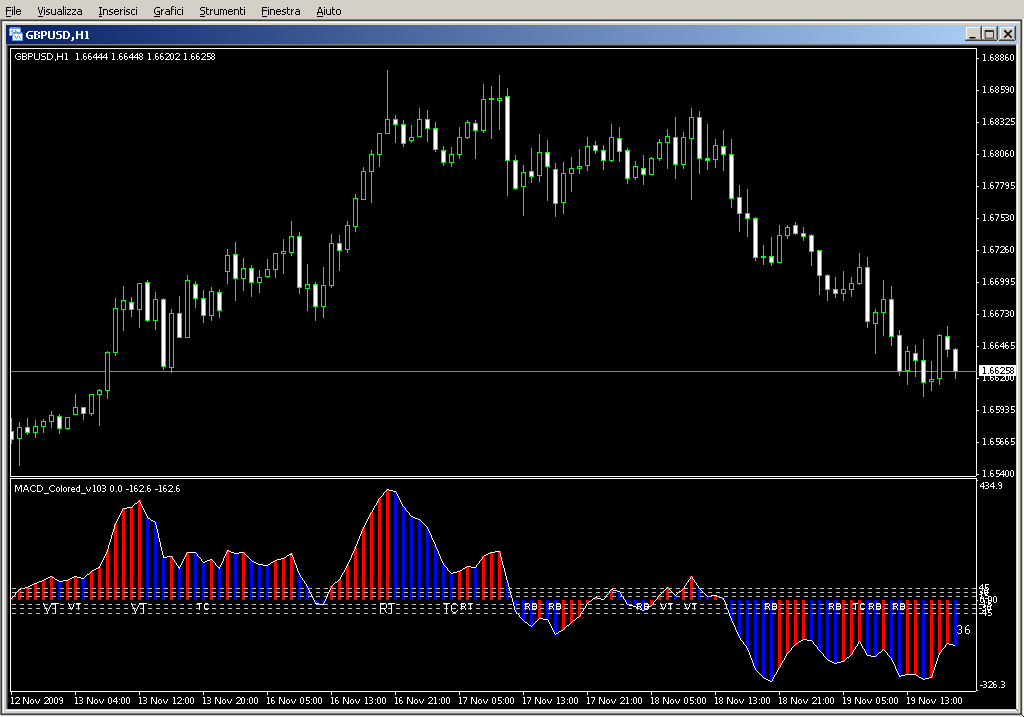Screen dimensions: 1024x717
Task: Click the 434.9 indicator scale value
Action: 991,486
